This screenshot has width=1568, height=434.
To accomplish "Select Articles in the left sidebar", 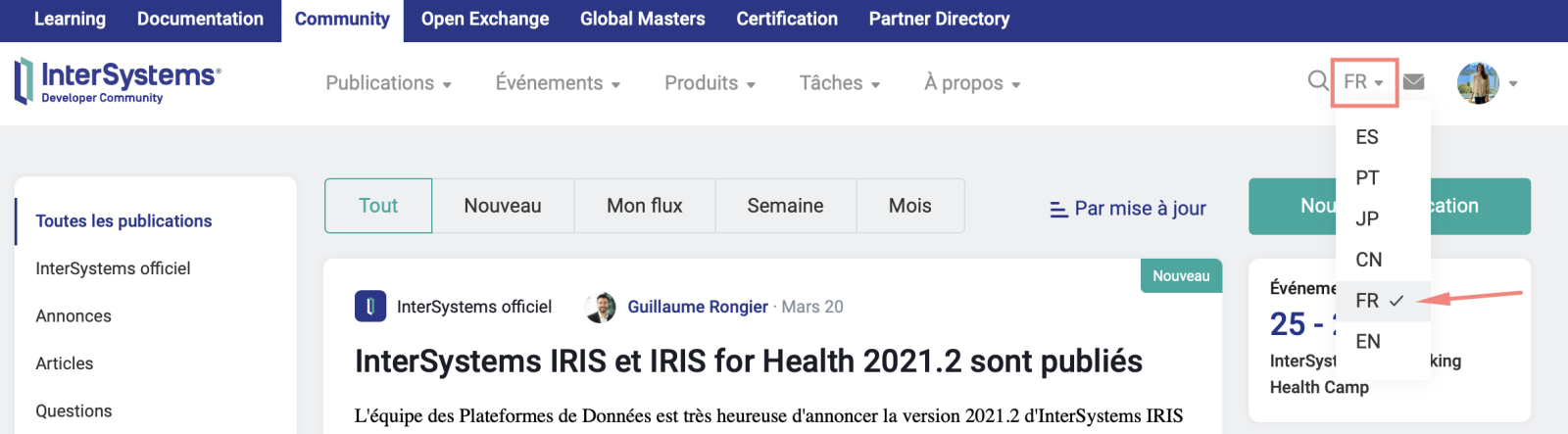I will tap(65, 363).
